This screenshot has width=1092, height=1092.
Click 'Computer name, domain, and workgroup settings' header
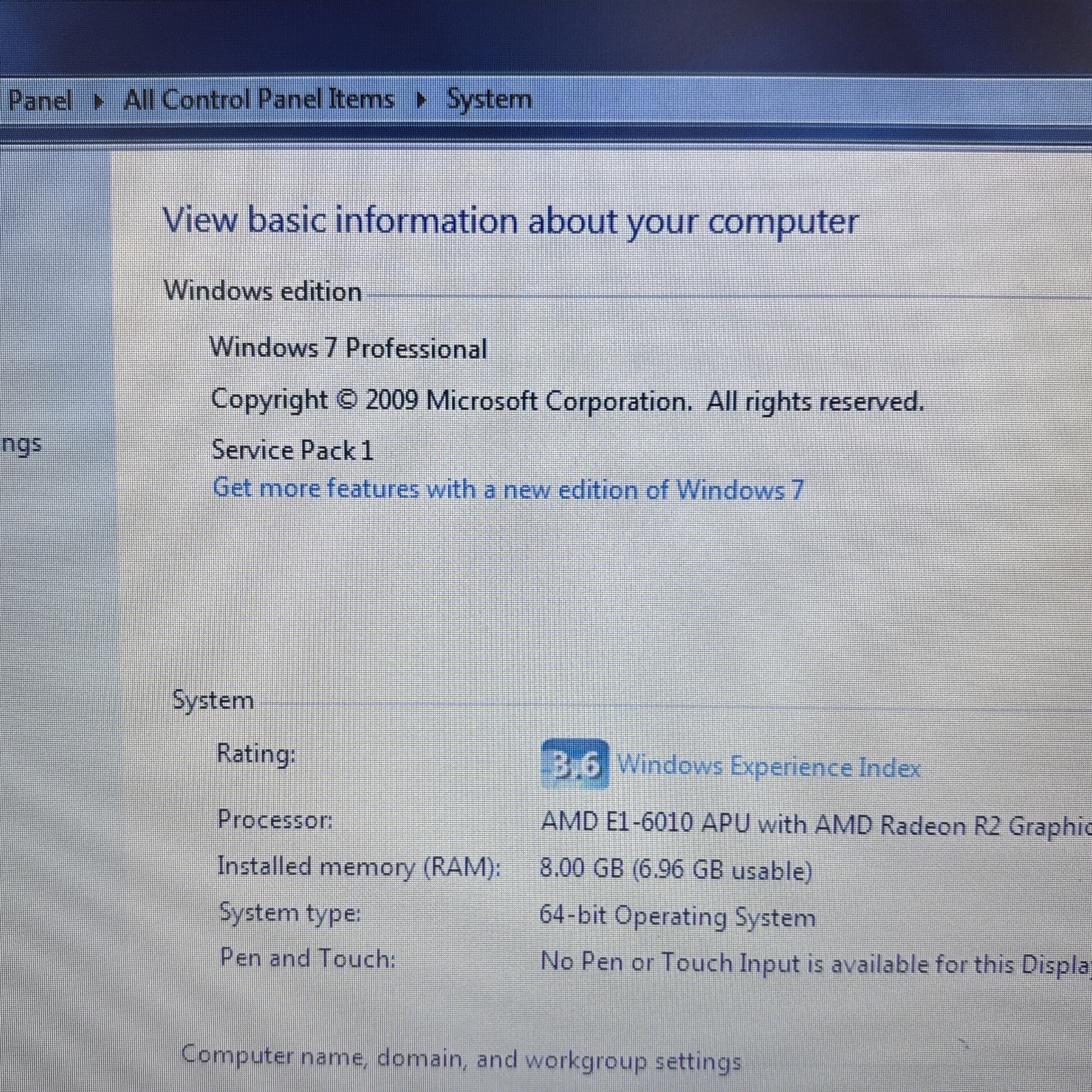click(x=461, y=1059)
